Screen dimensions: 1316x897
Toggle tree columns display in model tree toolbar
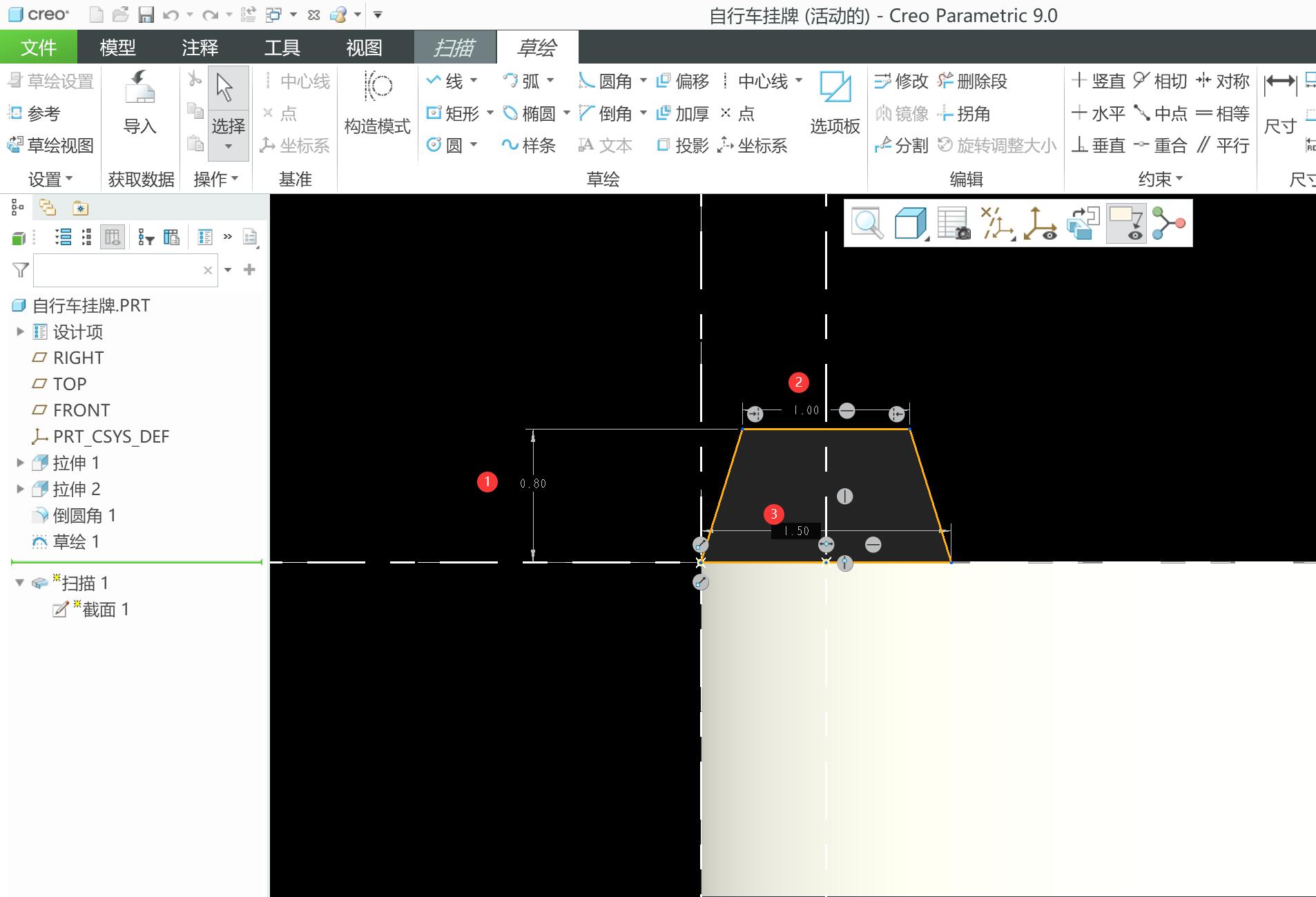pyautogui.click(x=113, y=238)
